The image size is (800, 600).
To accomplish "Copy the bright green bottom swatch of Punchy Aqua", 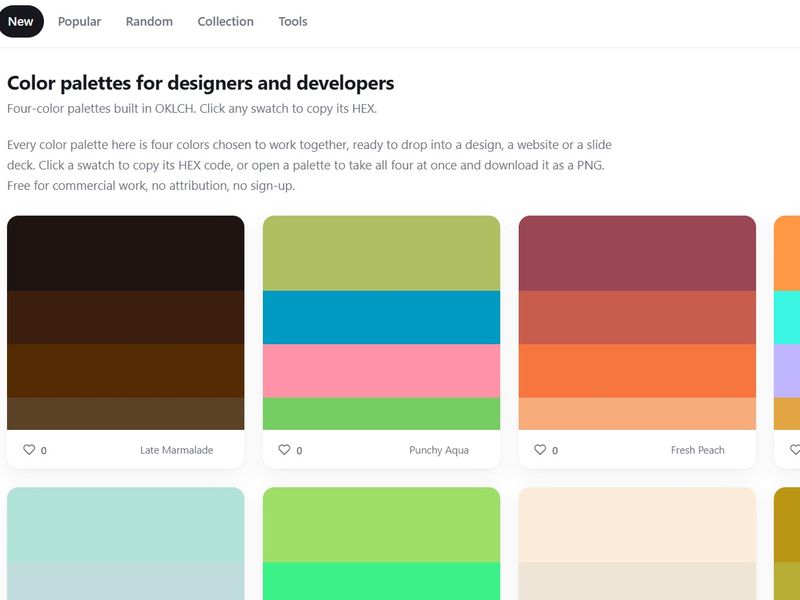I will (x=381, y=413).
